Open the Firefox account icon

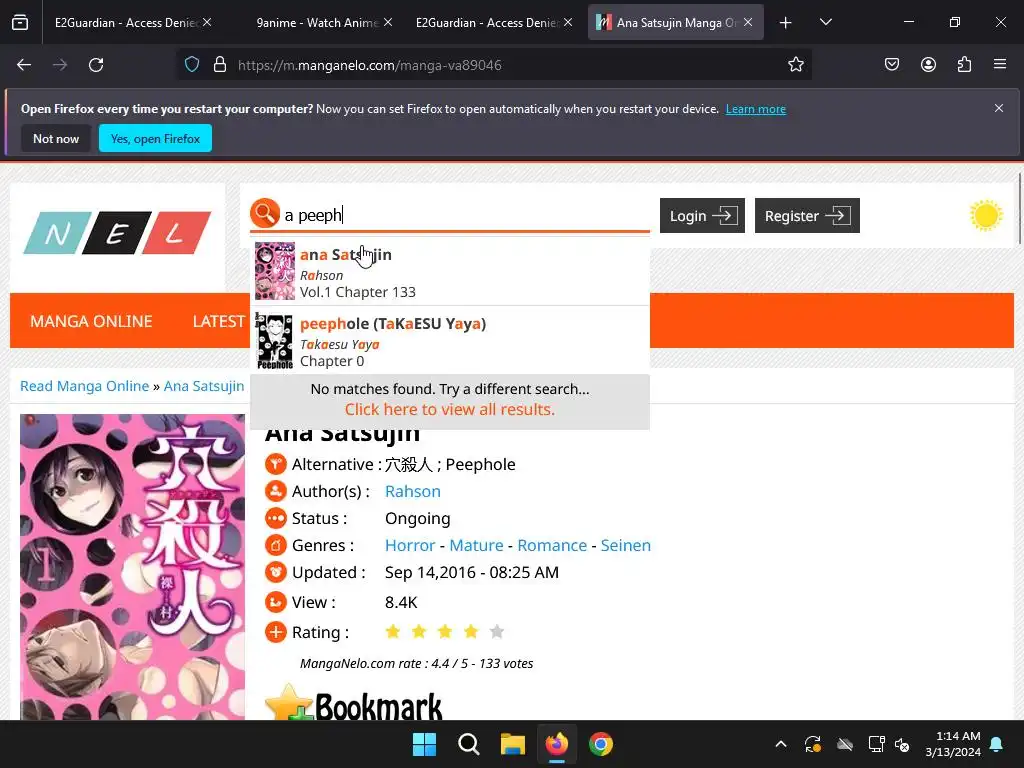pos(928,65)
